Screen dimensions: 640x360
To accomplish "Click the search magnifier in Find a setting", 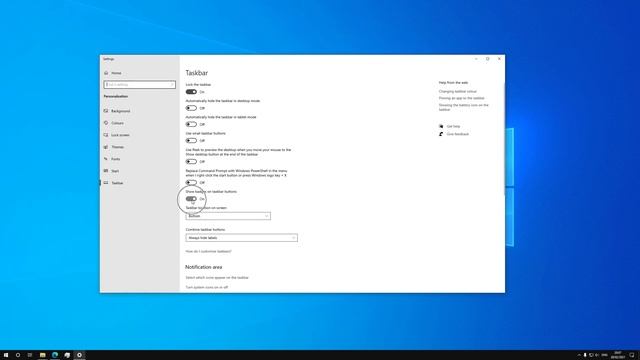I will 172,84.
